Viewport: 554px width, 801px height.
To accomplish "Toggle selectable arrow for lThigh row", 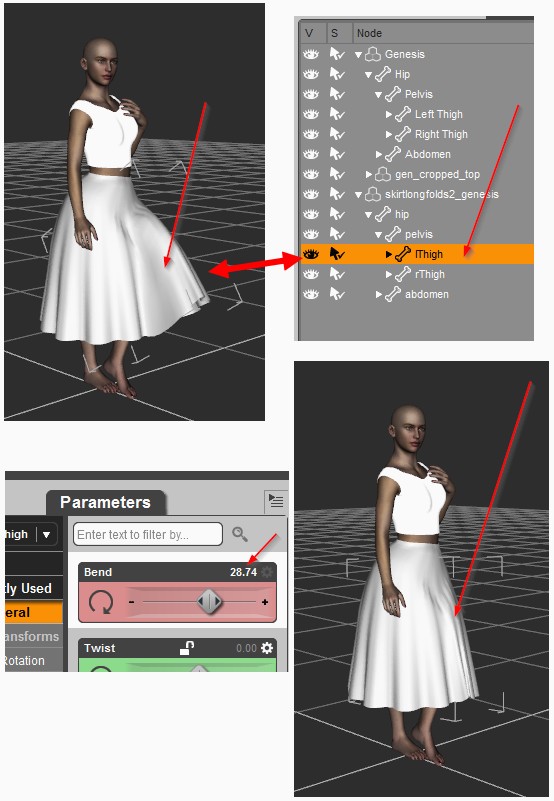I will tap(337, 254).
